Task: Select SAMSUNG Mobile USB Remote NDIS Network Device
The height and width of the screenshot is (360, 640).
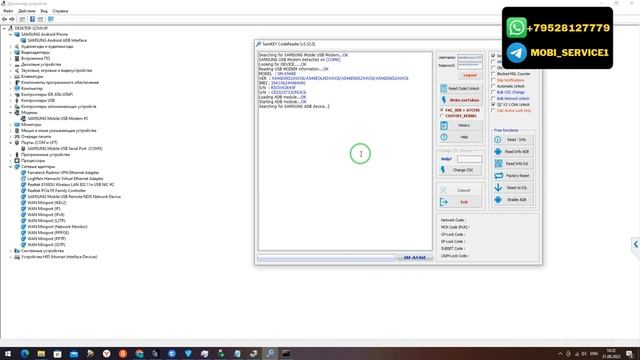Action: coord(74,197)
